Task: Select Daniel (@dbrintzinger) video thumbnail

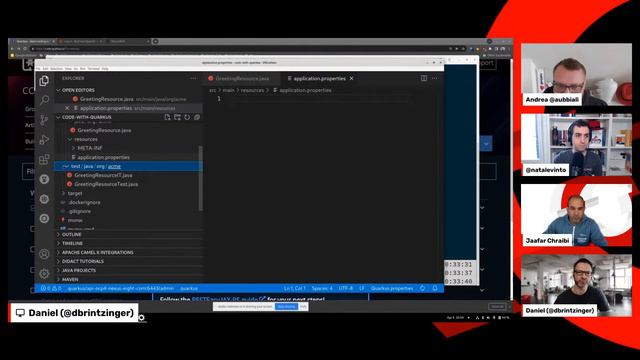Action: [x=576, y=286]
